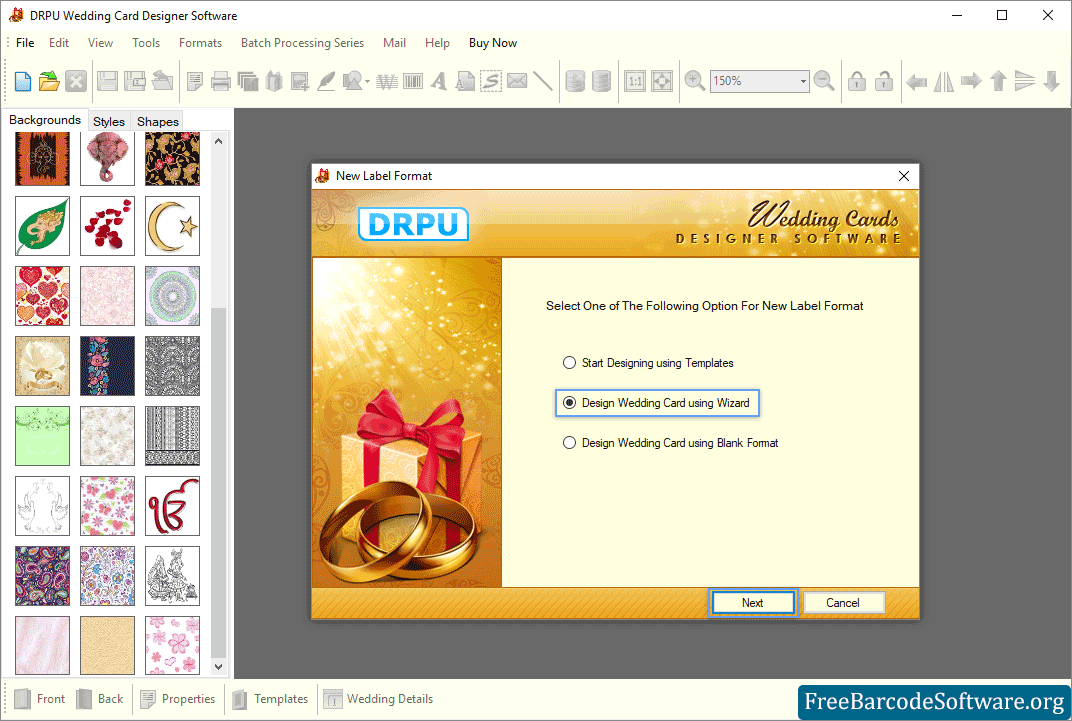Select the diagonal line drawing tool
Image resolution: width=1072 pixels, height=721 pixels.
(543, 81)
